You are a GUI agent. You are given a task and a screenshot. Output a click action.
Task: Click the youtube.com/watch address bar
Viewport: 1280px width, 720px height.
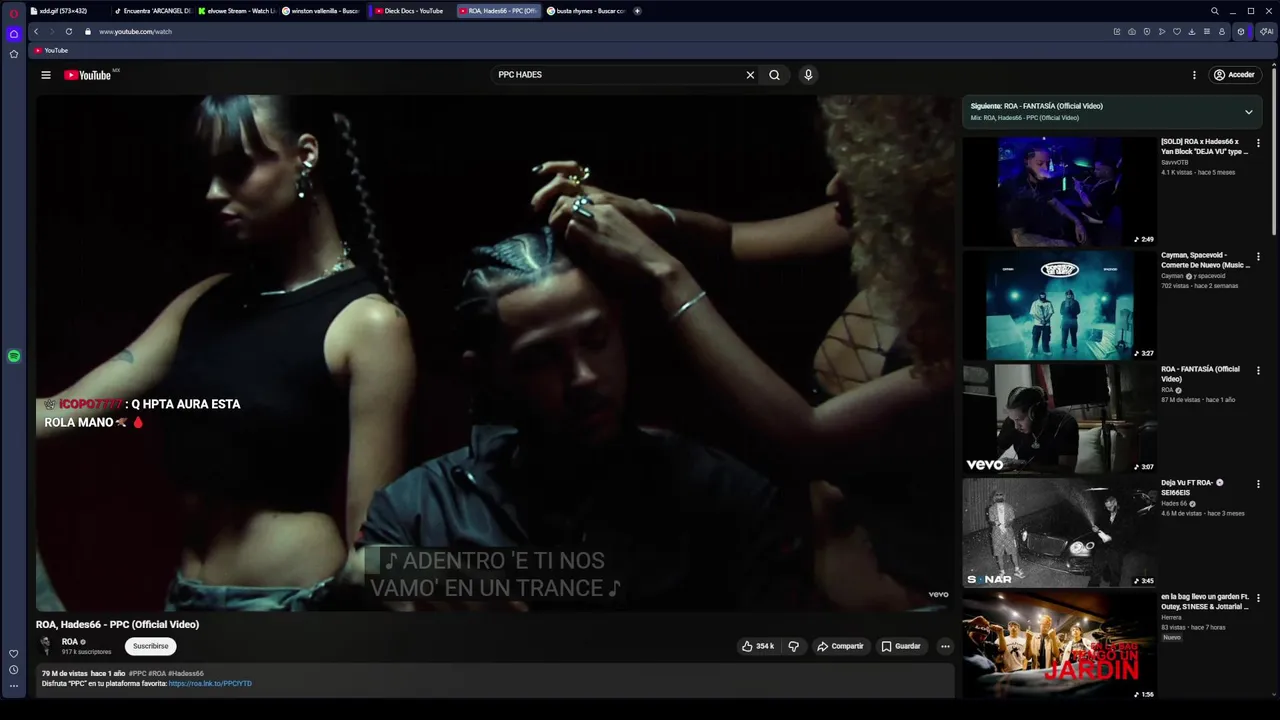[135, 32]
